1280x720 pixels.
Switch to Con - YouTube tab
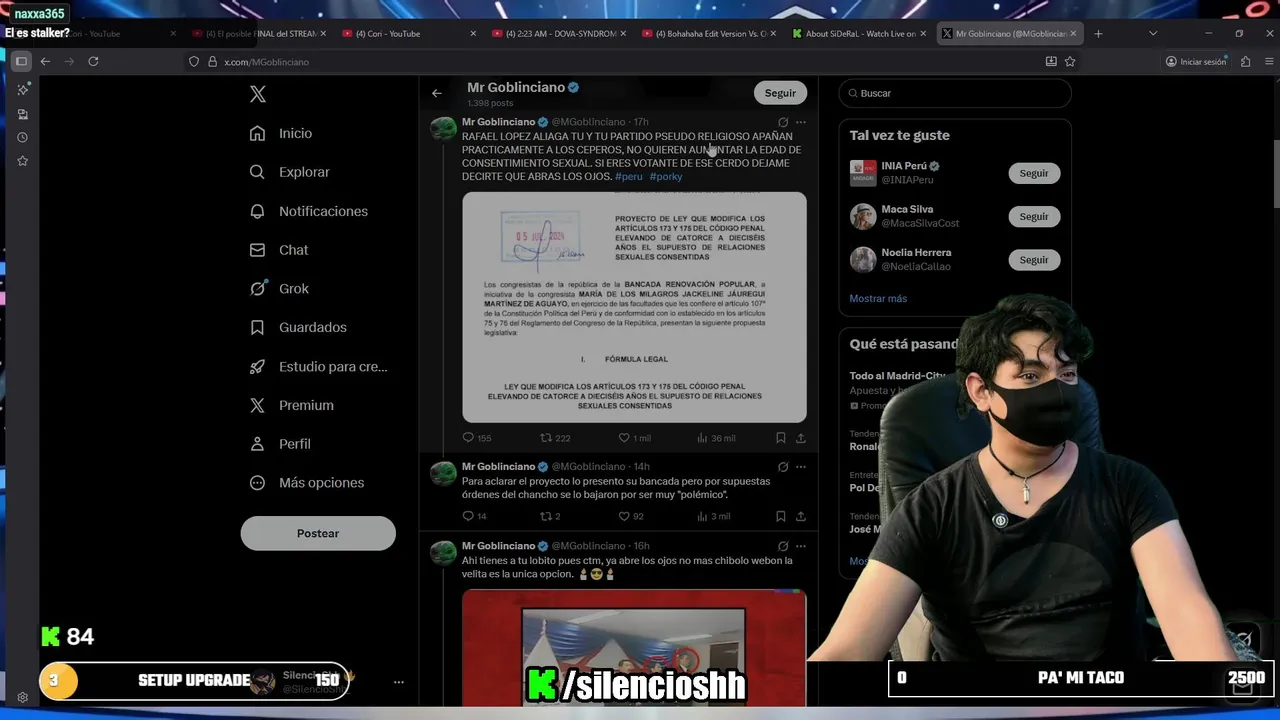coord(410,33)
